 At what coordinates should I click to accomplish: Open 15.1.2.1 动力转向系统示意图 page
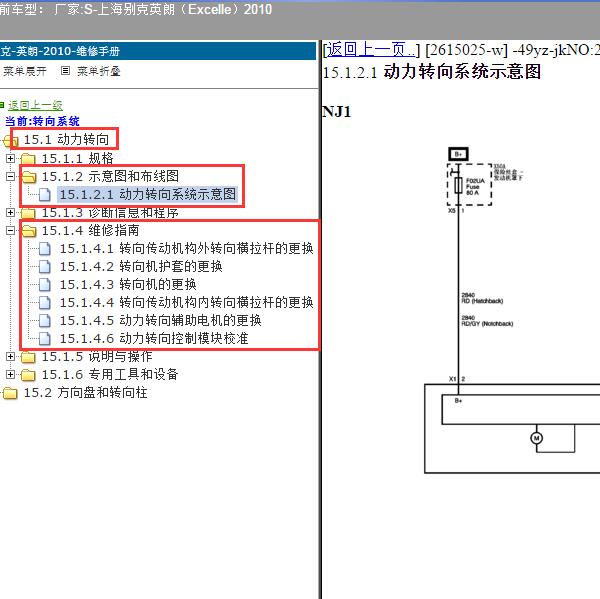(x=147, y=194)
